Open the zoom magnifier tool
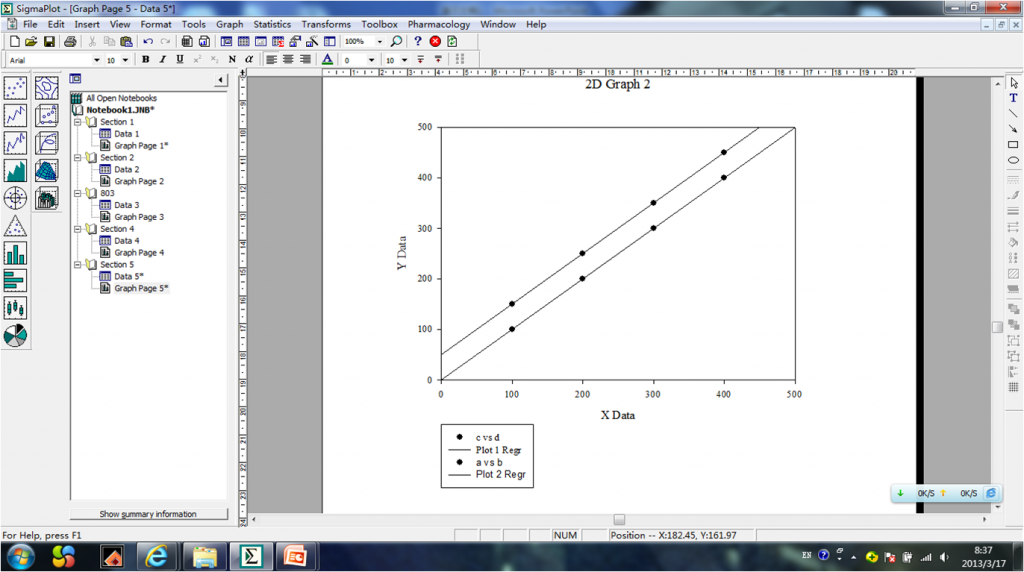 pyautogui.click(x=396, y=41)
